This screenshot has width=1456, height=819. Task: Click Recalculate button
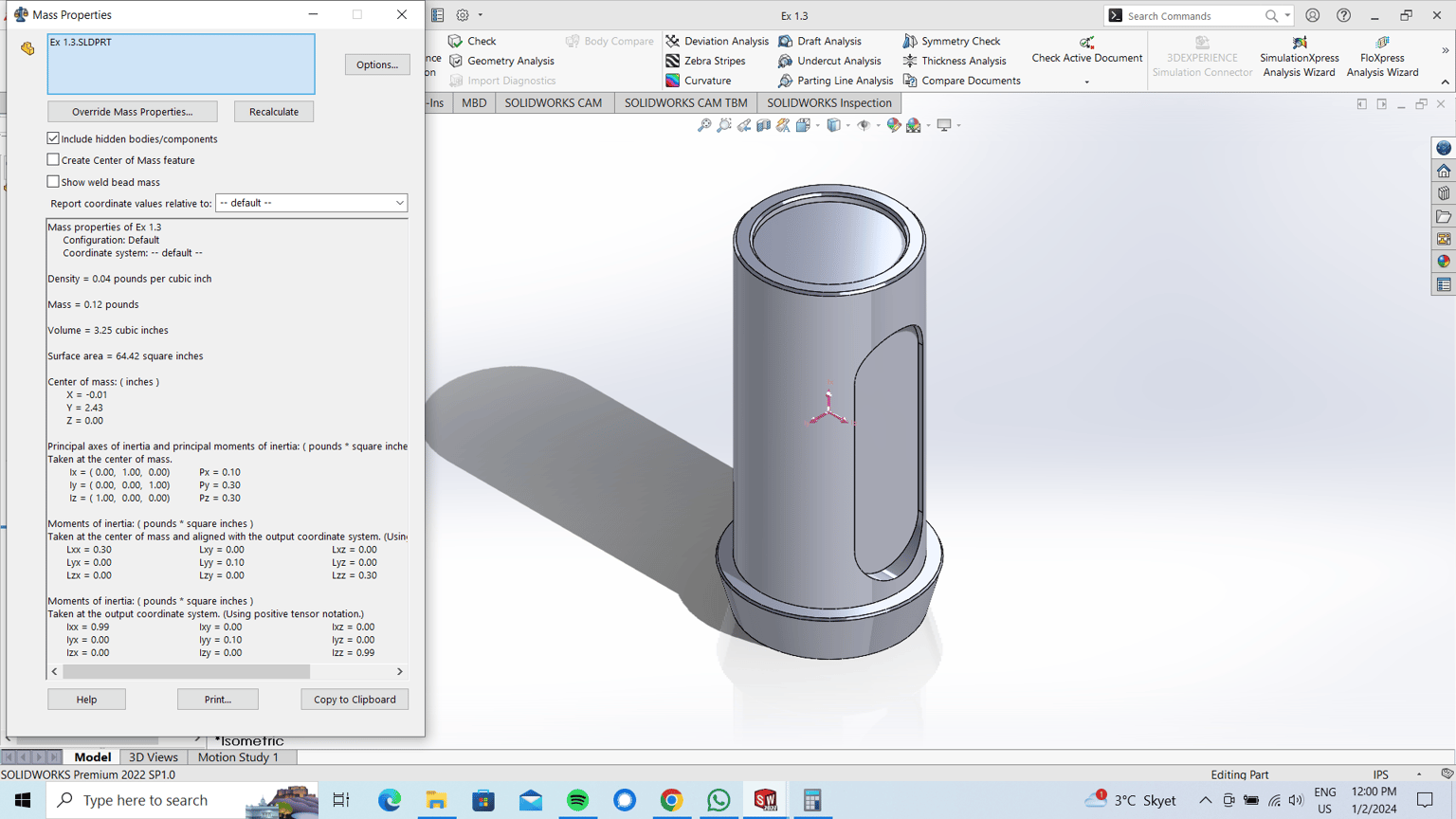274,112
